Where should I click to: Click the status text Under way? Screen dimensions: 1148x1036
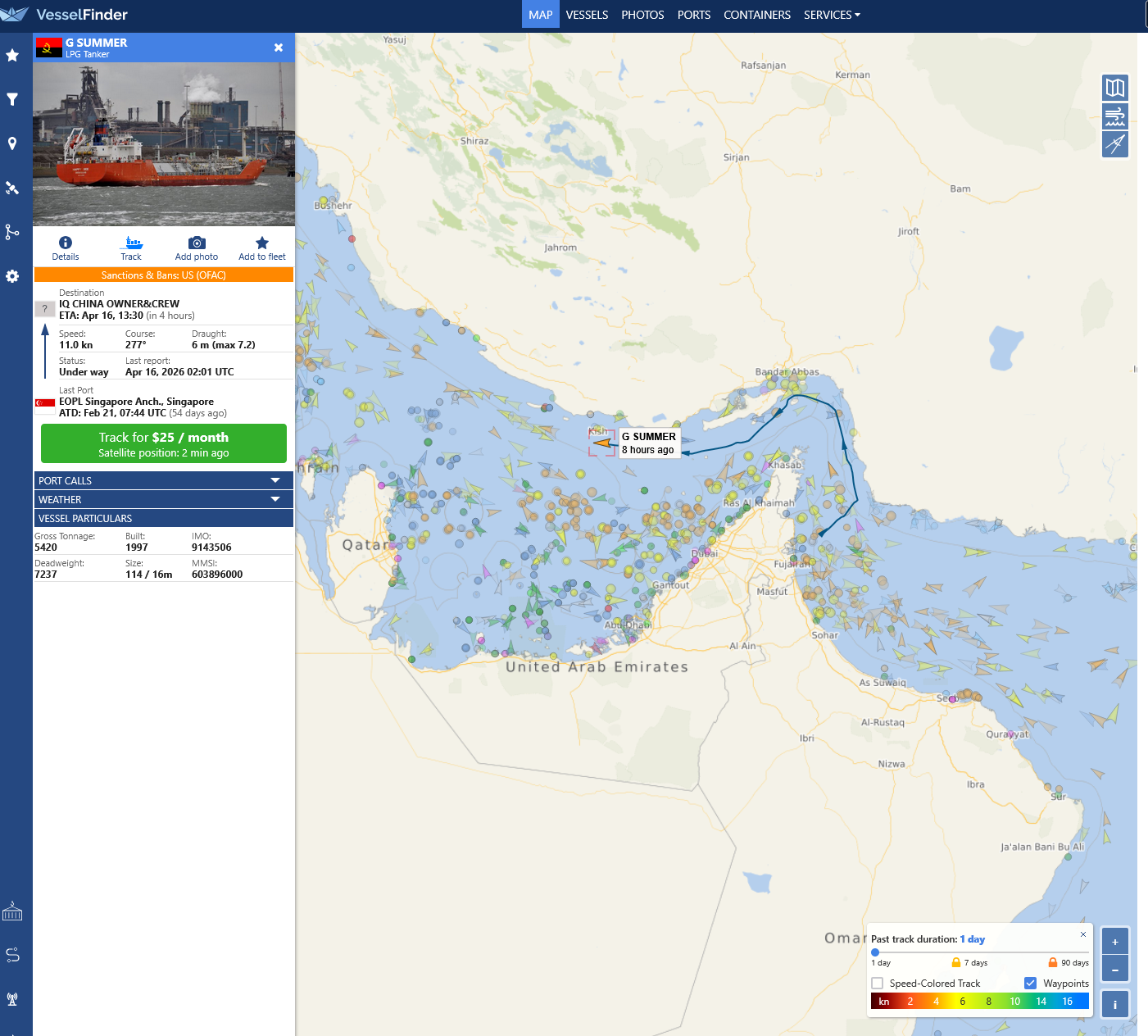(x=84, y=372)
